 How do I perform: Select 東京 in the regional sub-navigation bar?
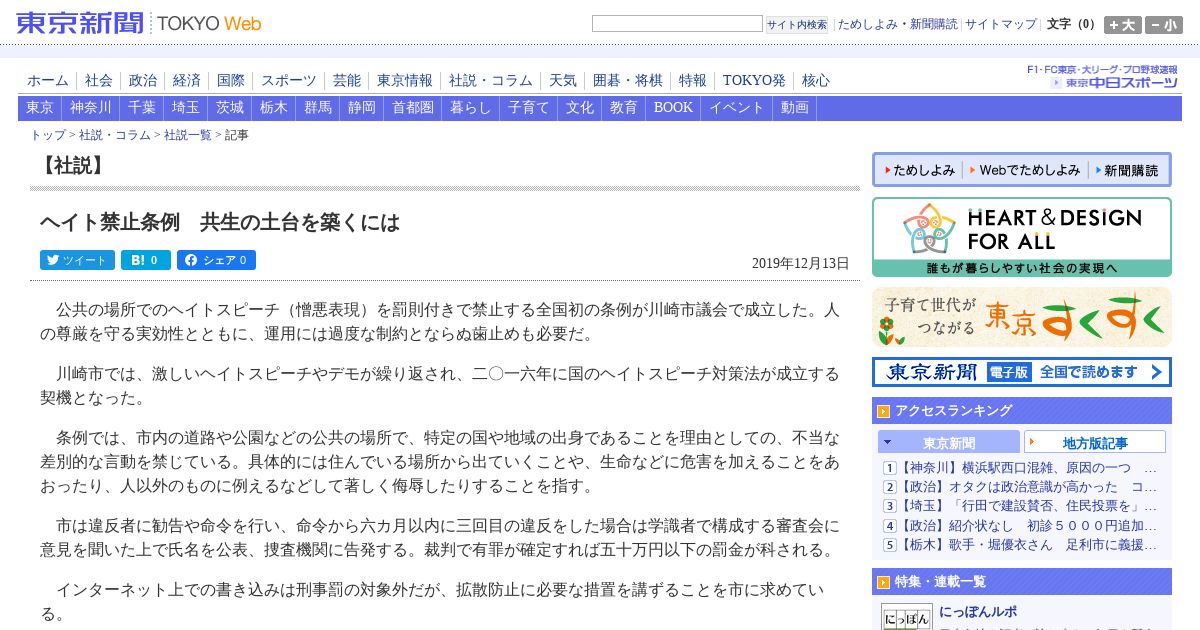pos(40,108)
